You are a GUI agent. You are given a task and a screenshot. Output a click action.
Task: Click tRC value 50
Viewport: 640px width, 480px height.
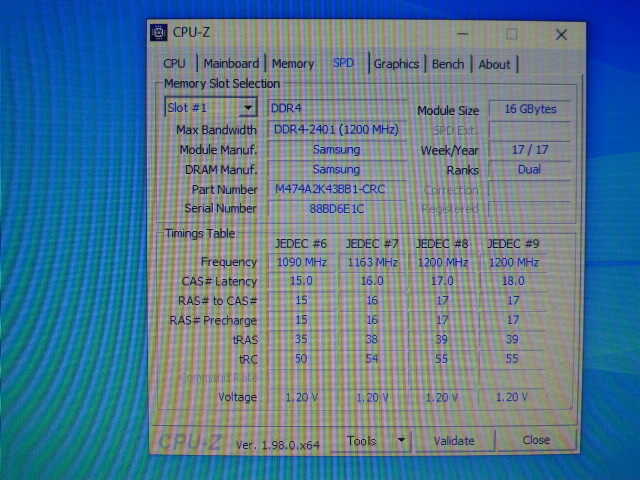pyautogui.click(x=302, y=359)
